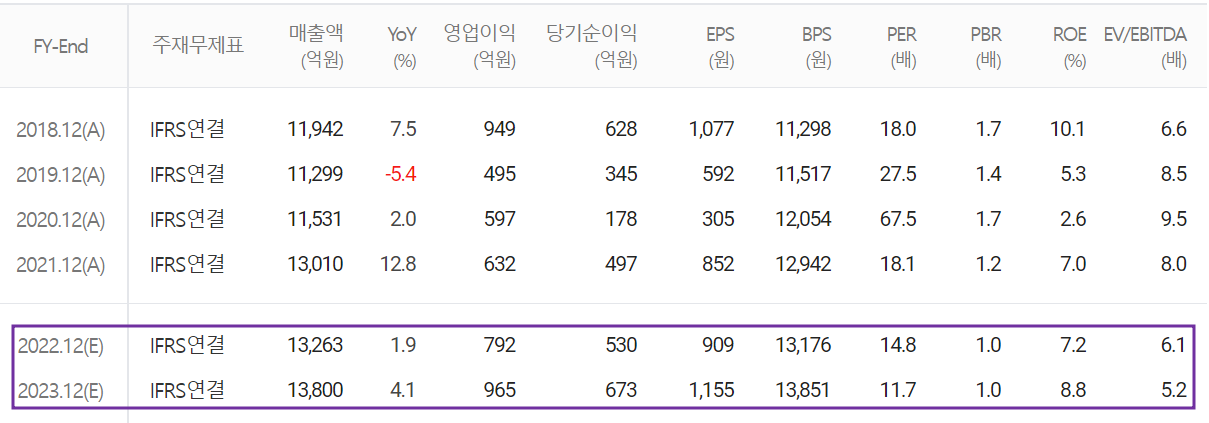Click the 2023.12(E) estimate row label
The image size is (1209, 423).
(x=60, y=390)
